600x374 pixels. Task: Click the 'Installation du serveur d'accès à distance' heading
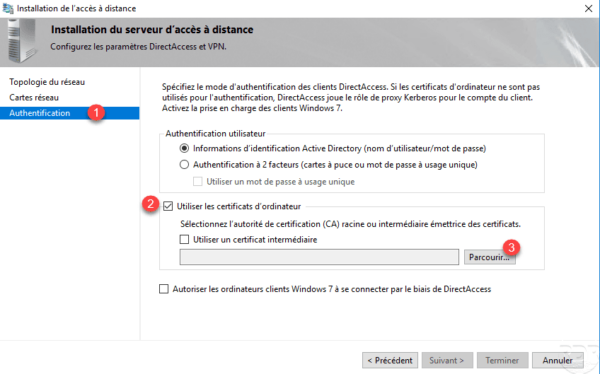point(152,29)
